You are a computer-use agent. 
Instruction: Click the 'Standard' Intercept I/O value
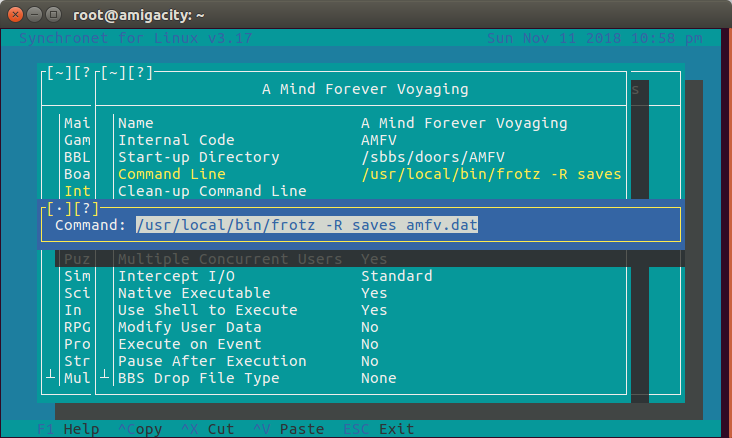coord(397,276)
